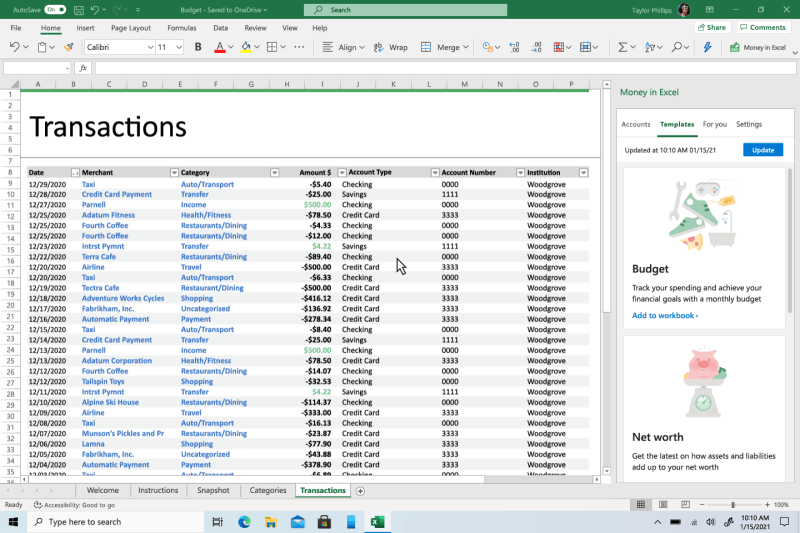
Task: Click the Ideas lightning bolt icon
Action: point(708,47)
